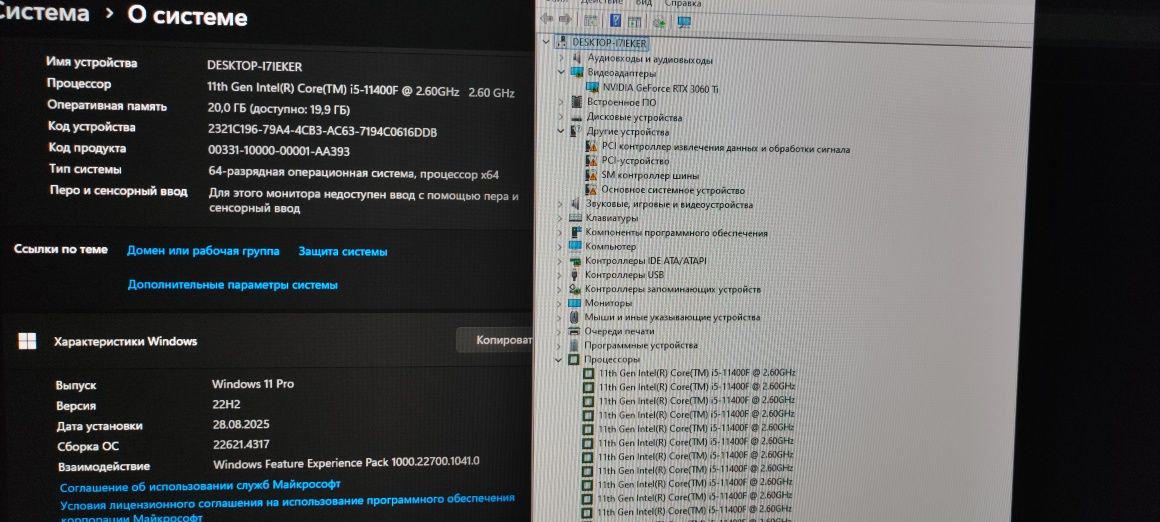This screenshot has height=522, width=1160.
Task: Open the Защита системы link
Action: click(x=343, y=251)
